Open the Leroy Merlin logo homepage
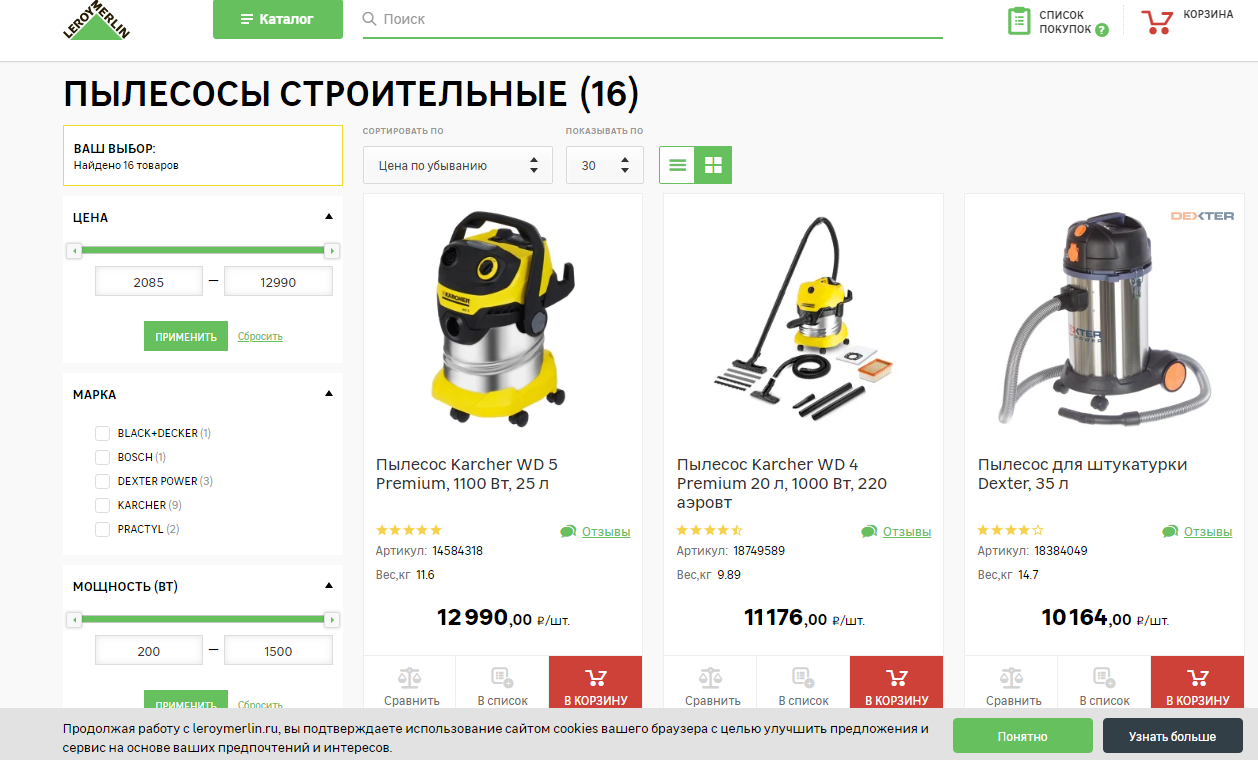1258x760 pixels. tap(96, 20)
